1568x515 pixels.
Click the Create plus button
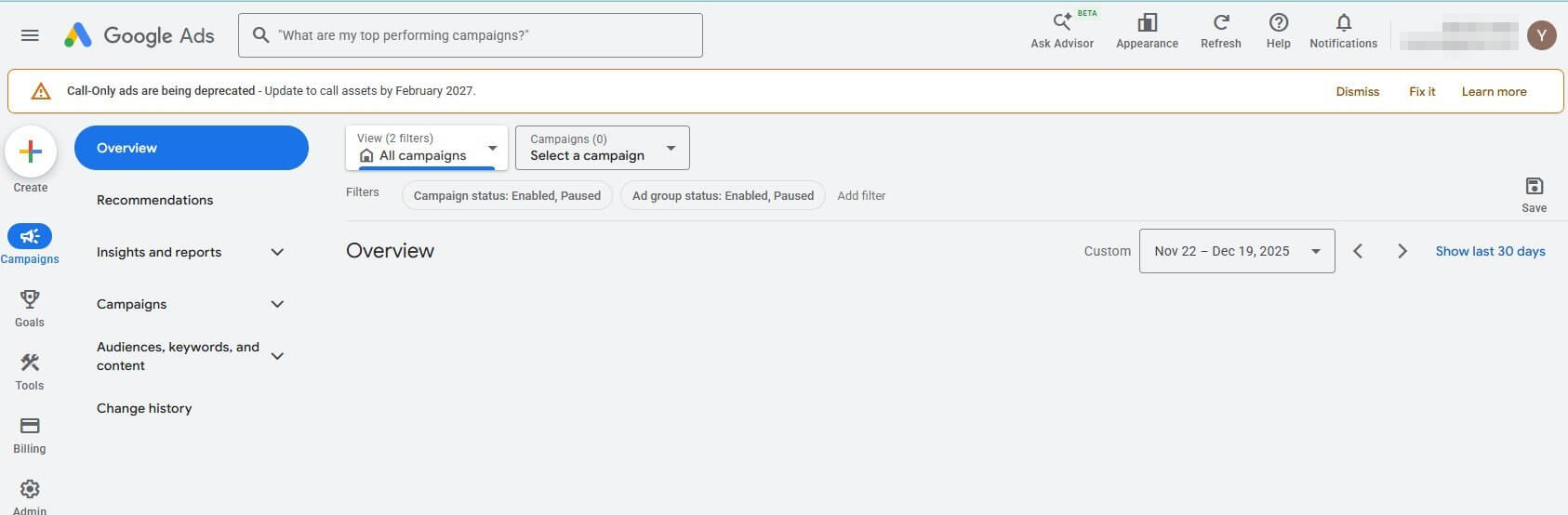pyautogui.click(x=31, y=152)
